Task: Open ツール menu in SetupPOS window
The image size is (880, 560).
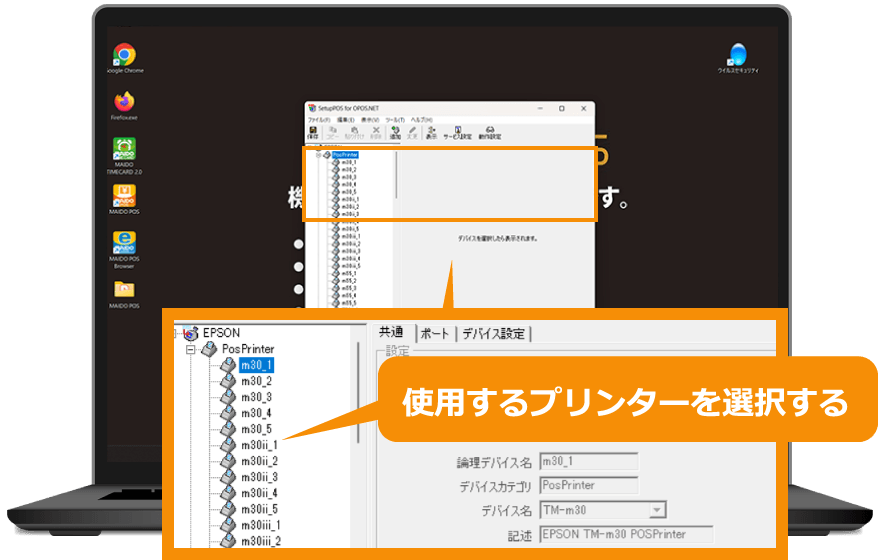Action: [x=395, y=120]
